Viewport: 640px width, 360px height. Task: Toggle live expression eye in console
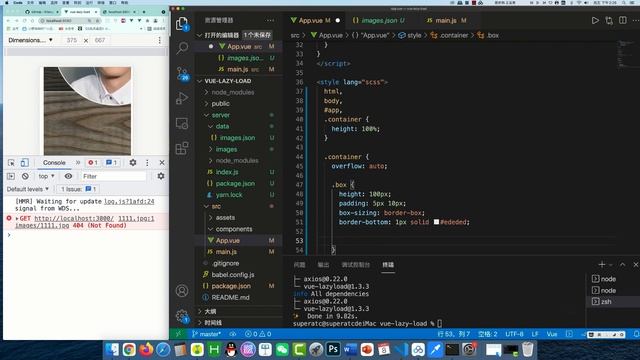coord(68,176)
